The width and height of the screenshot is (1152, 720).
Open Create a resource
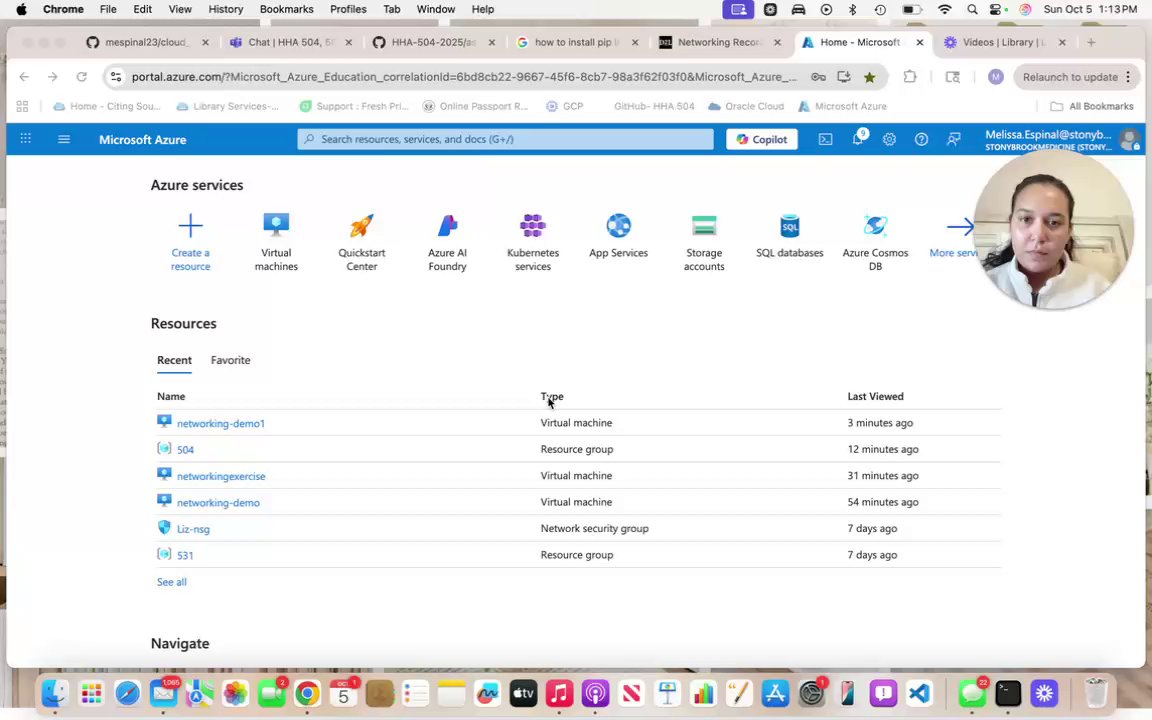coord(190,242)
